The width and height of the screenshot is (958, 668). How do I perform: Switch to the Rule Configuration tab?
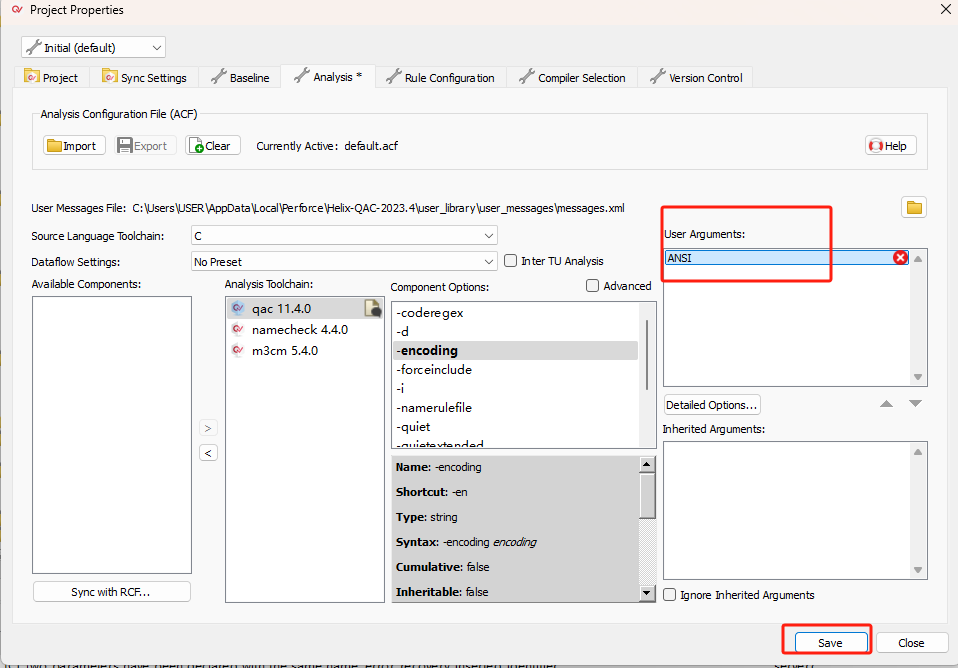click(440, 78)
